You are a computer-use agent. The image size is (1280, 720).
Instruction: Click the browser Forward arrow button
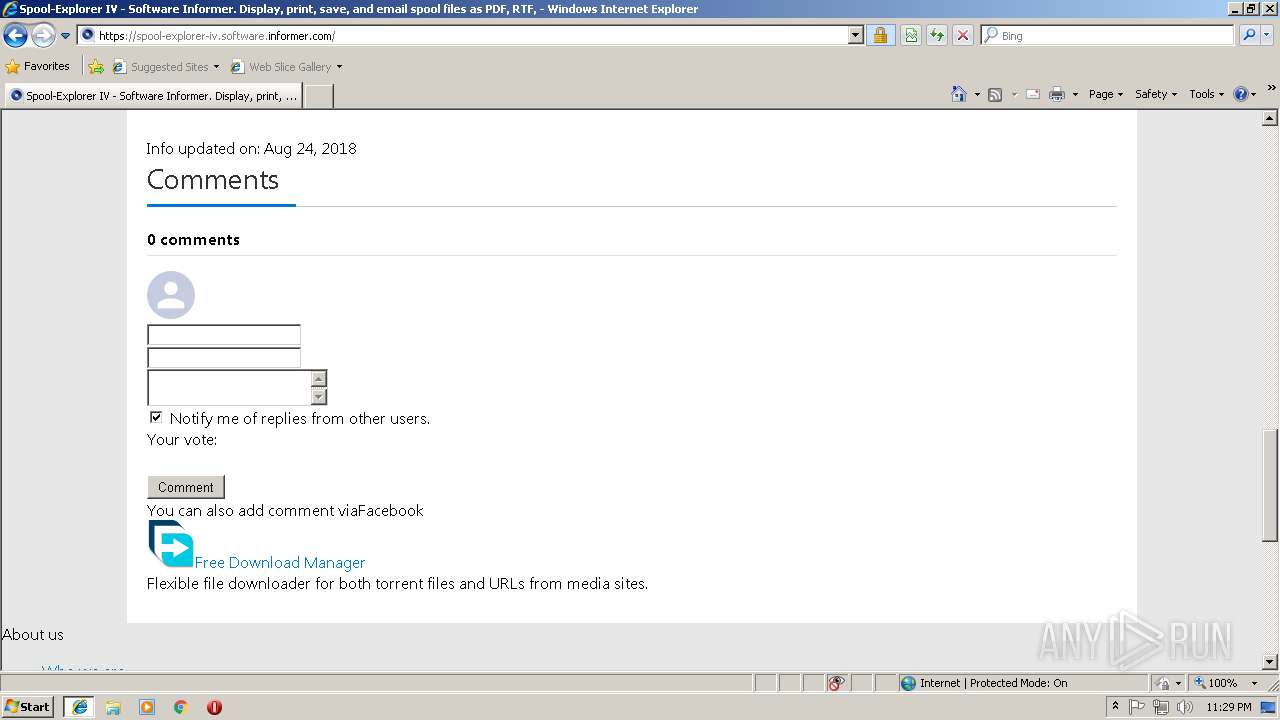click(x=42, y=36)
